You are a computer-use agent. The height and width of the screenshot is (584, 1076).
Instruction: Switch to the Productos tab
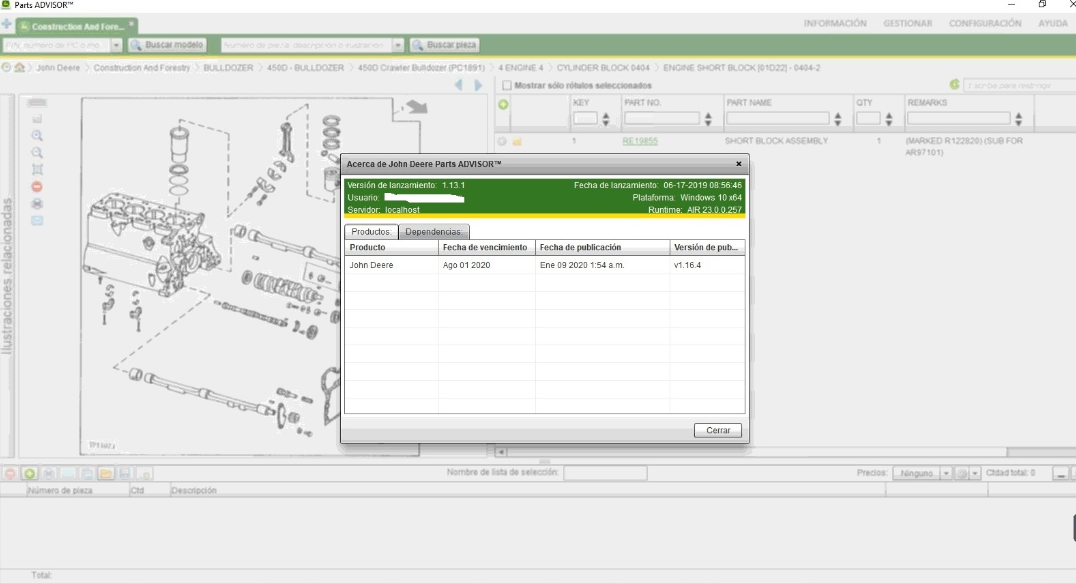click(371, 232)
